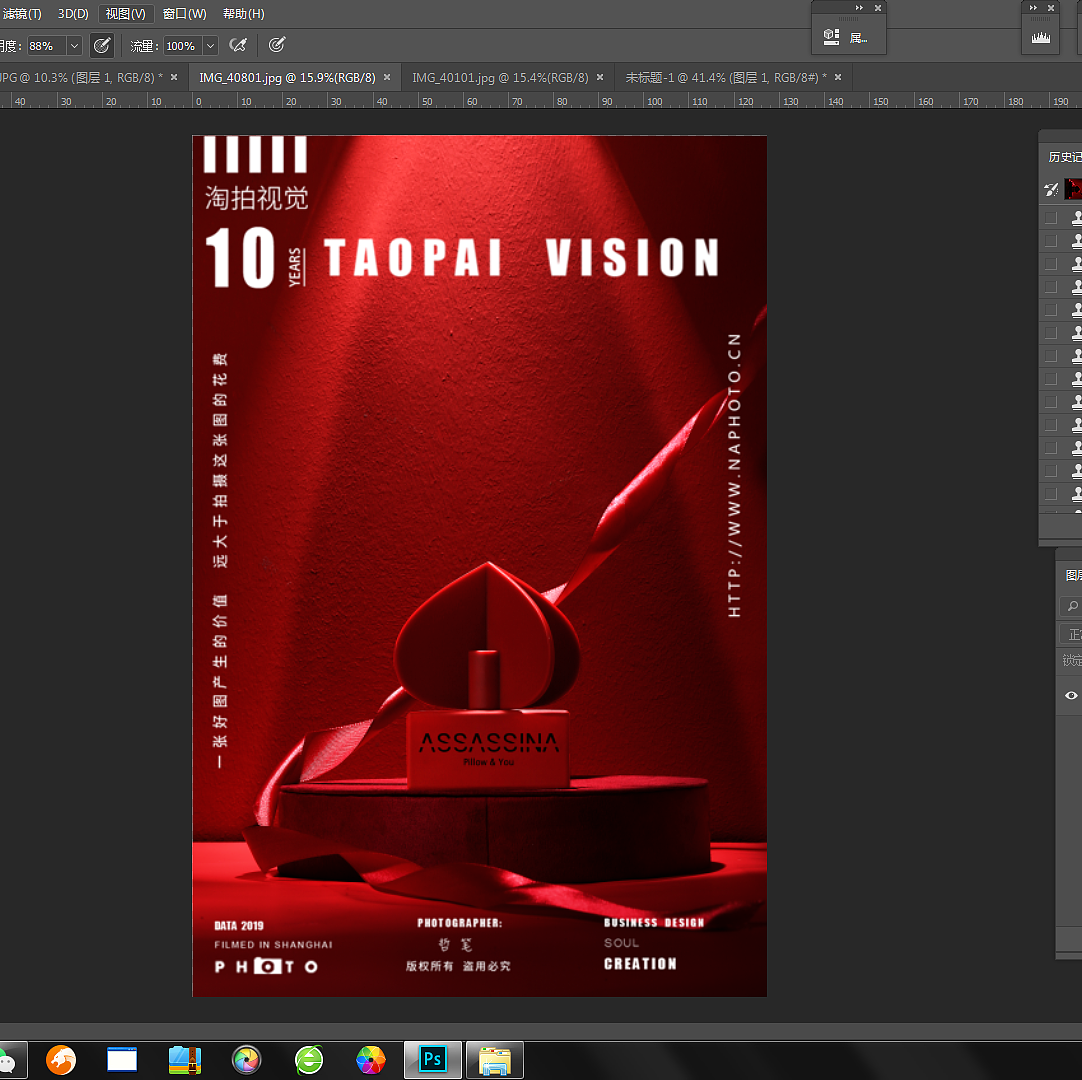This screenshot has width=1082, height=1080.
Task: Open the orange cheetah browser taskbar icon
Action: click(61, 1060)
